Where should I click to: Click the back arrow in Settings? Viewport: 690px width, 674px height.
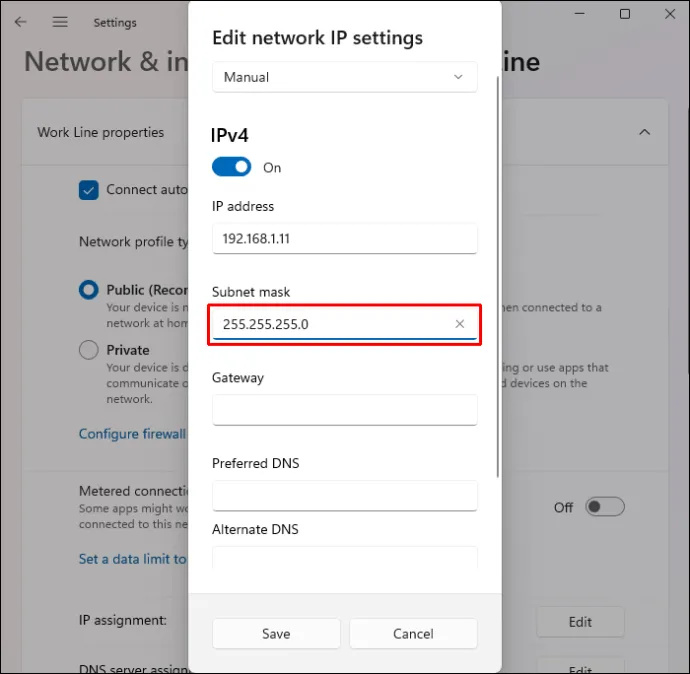pos(20,22)
